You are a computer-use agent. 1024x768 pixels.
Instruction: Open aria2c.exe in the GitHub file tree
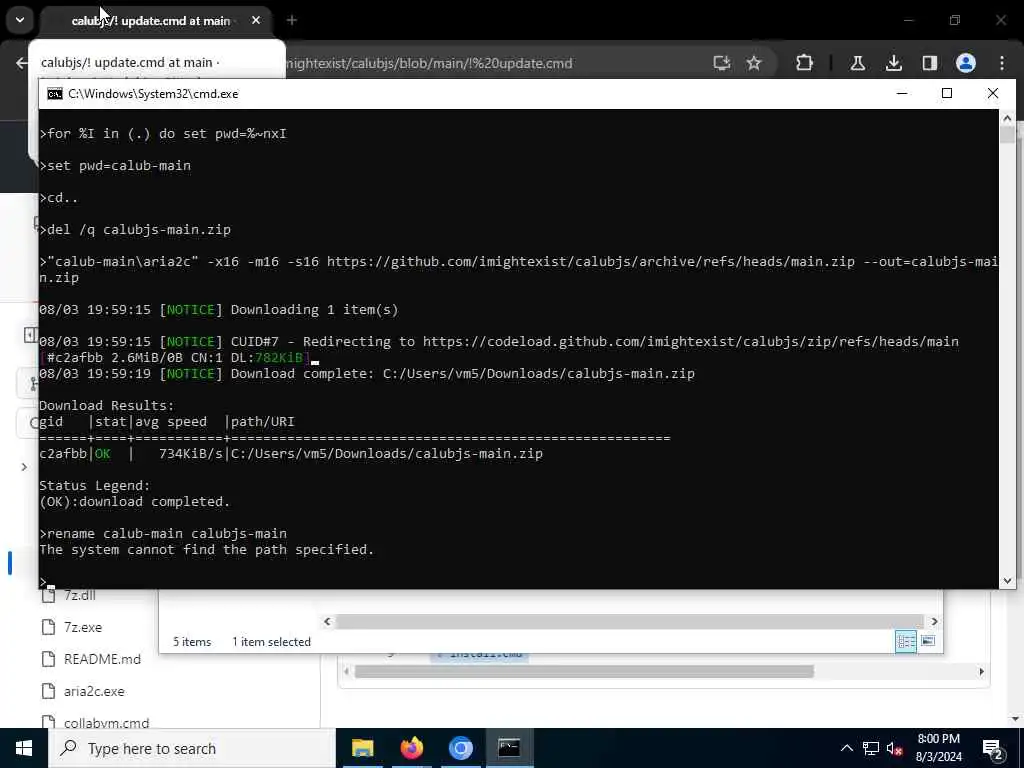coord(93,691)
